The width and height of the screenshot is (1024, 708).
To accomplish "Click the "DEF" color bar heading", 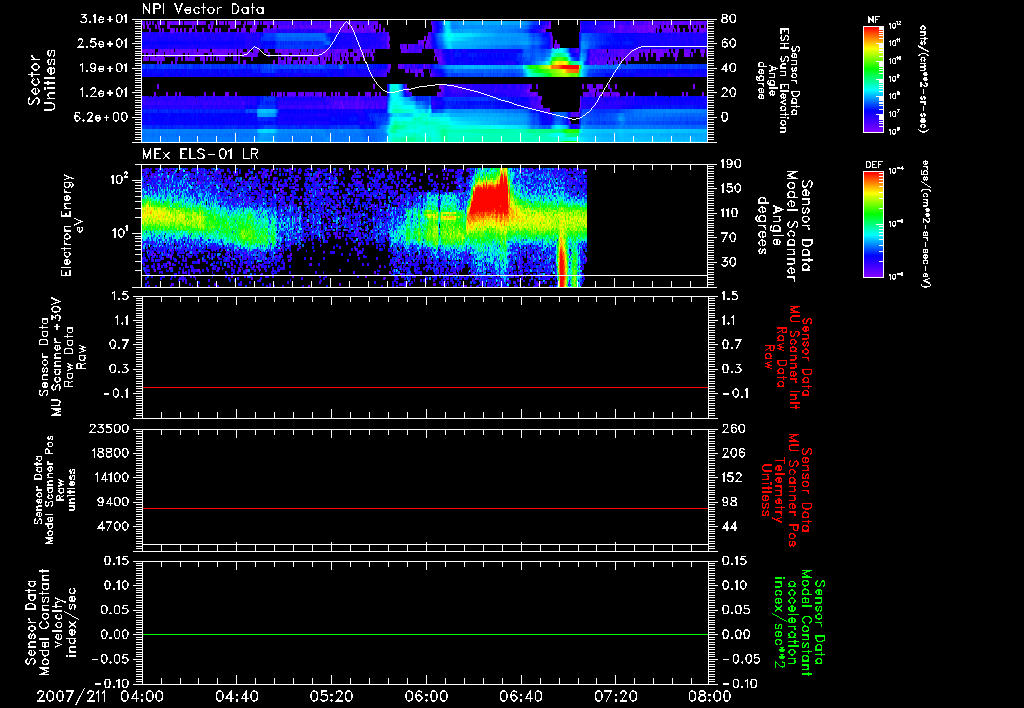I will (x=874, y=165).
